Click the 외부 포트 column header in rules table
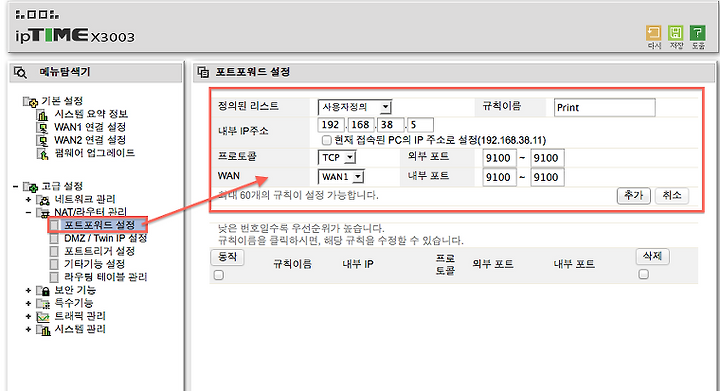 [493, 264]
